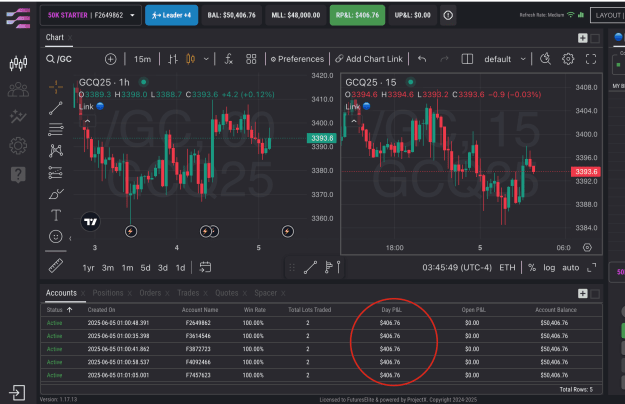Toggle fullscreen chart icon

(x=591, y=59)
